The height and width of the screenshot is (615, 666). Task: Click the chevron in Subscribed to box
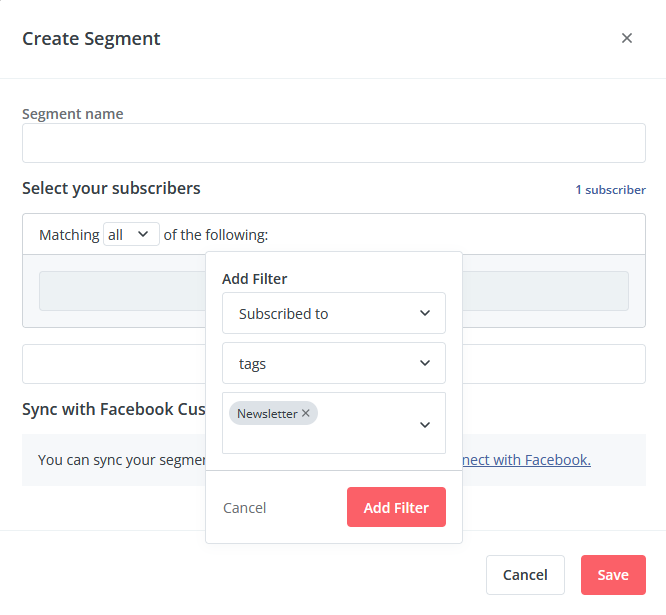425,313
